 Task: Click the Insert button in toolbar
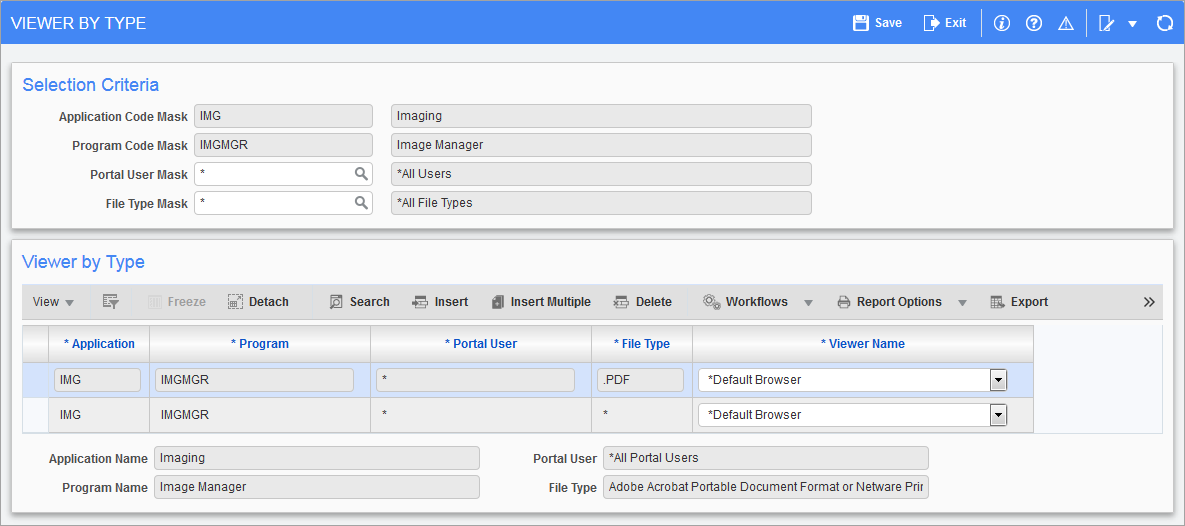pyautogui.click(x=441, y=302)
